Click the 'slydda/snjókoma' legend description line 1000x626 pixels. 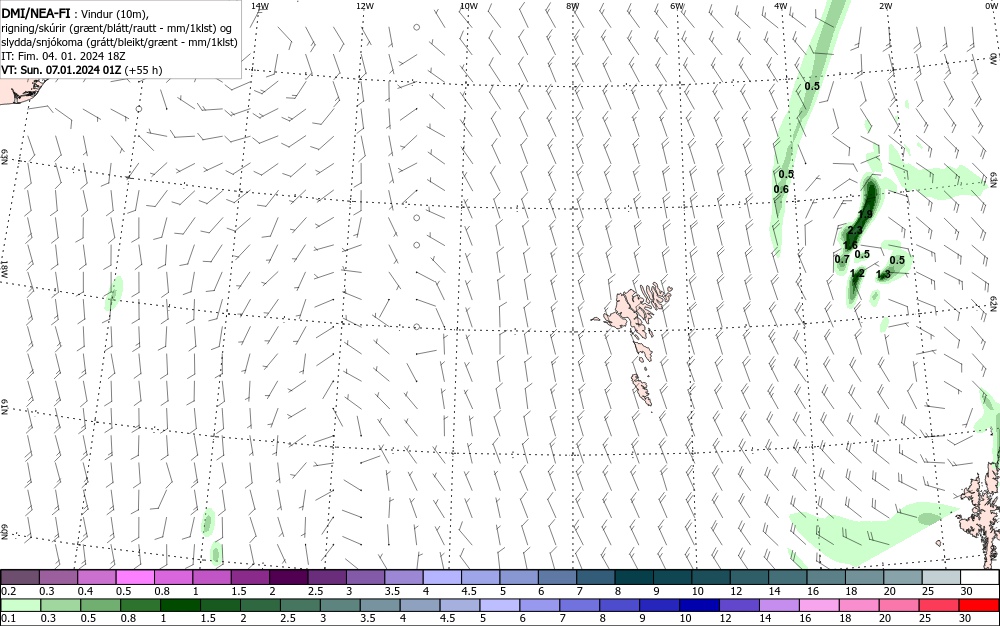click(120, 42)
